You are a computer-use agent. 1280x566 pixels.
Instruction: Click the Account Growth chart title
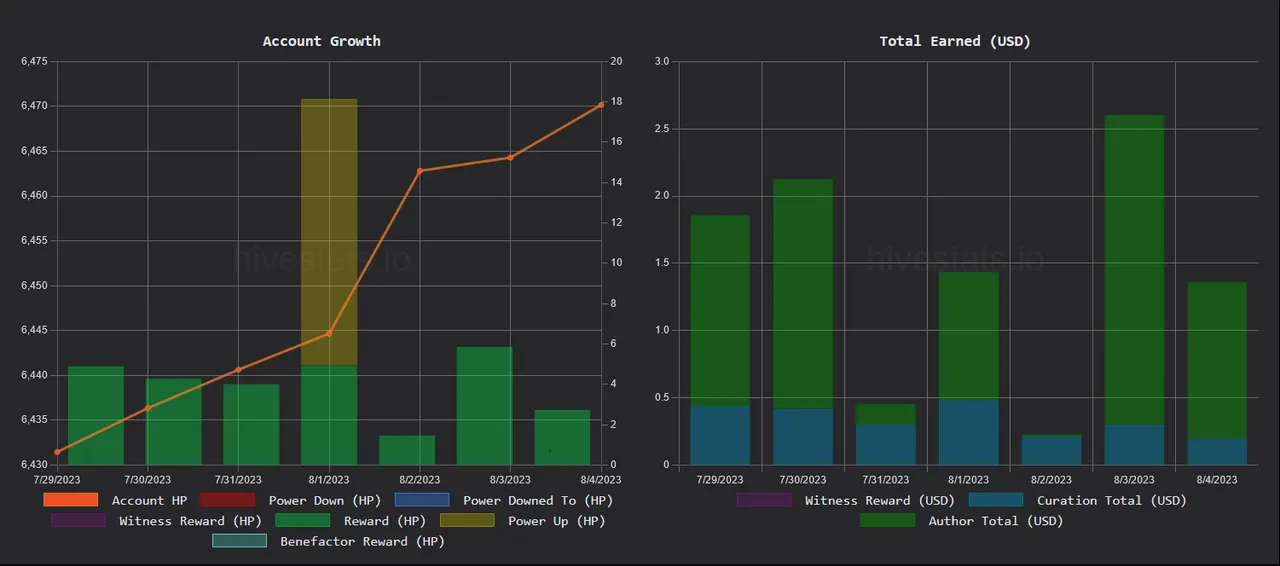coord(321,41)
